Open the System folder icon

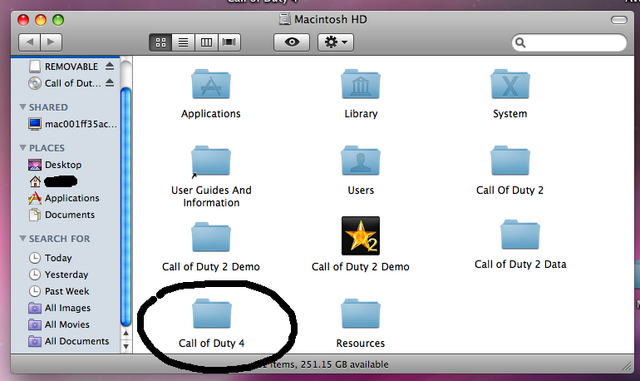510,85
